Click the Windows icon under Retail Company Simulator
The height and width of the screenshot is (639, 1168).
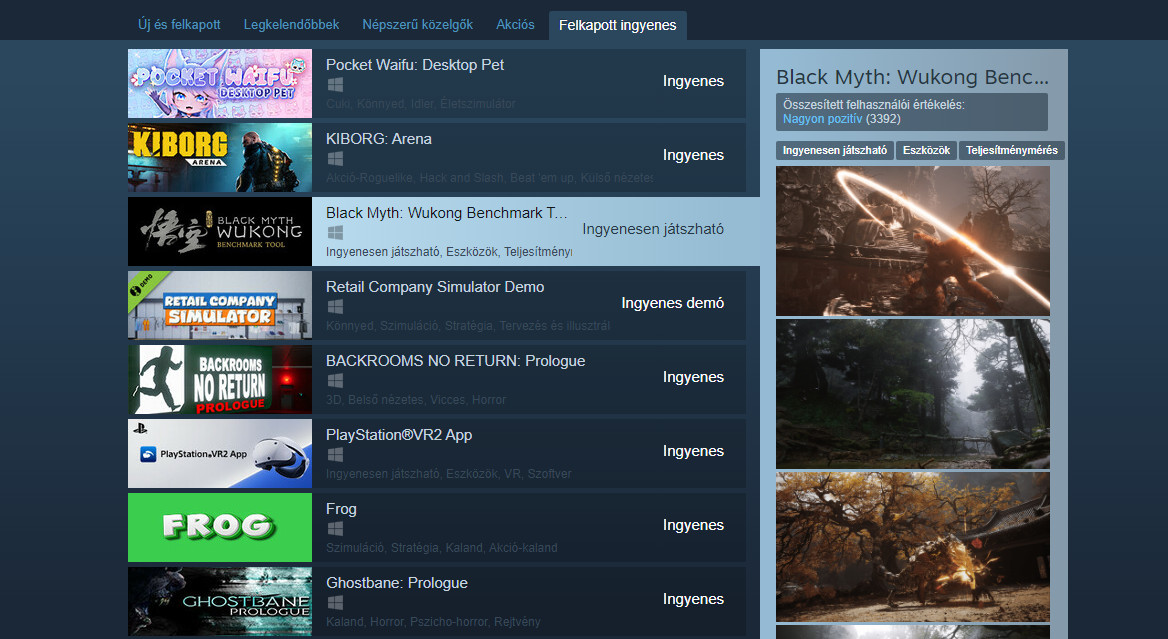click(x=335, y=306)
